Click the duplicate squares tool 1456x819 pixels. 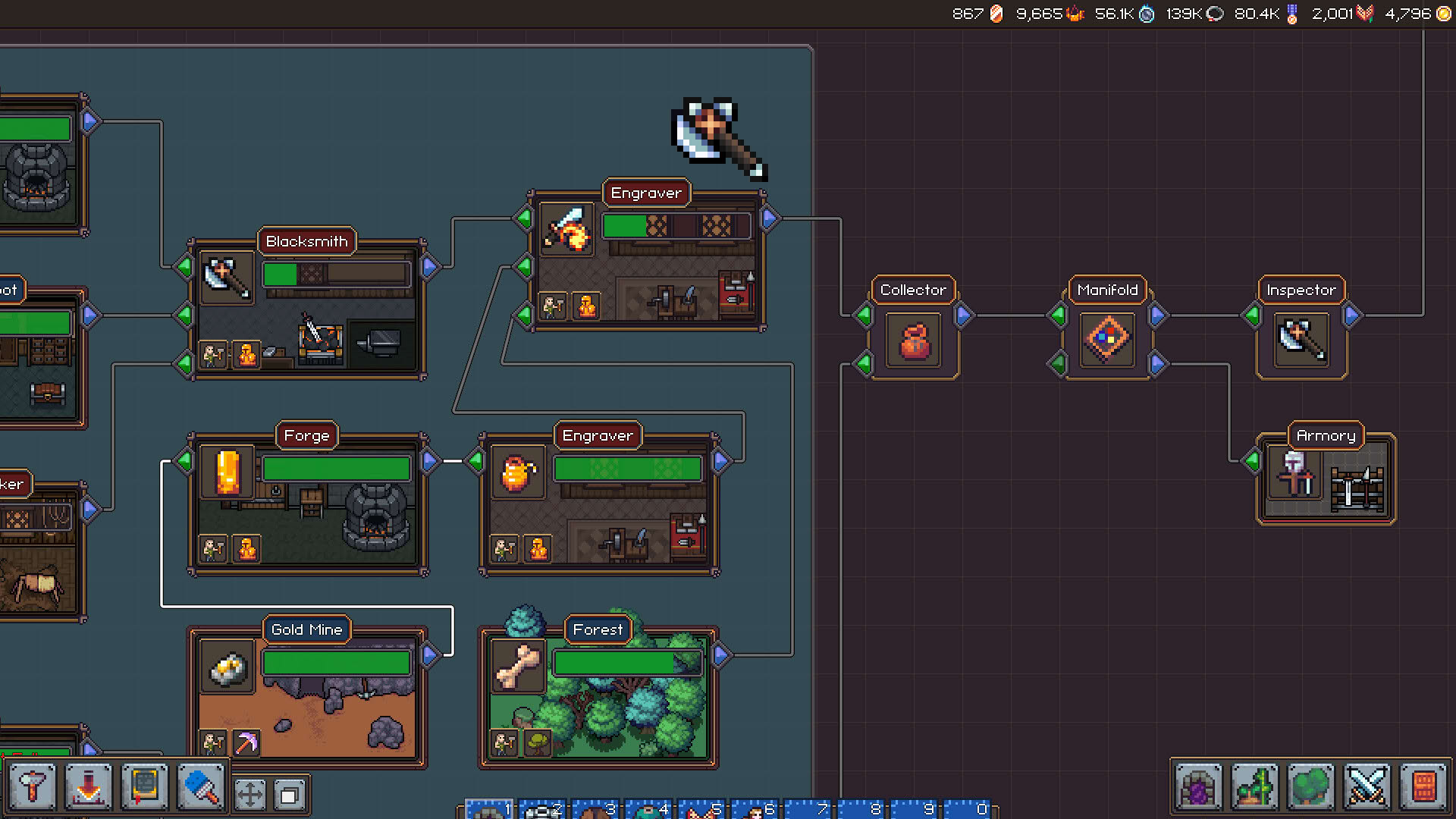click(x=289, y=795)
